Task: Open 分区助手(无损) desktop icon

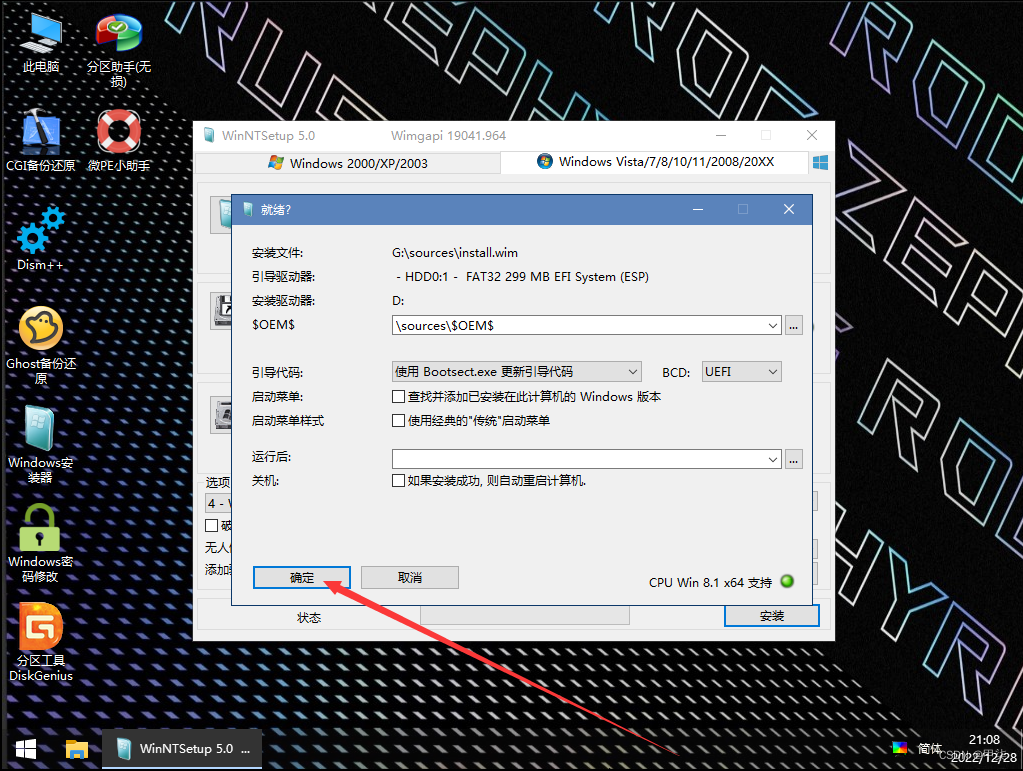Action: (118, 50)
